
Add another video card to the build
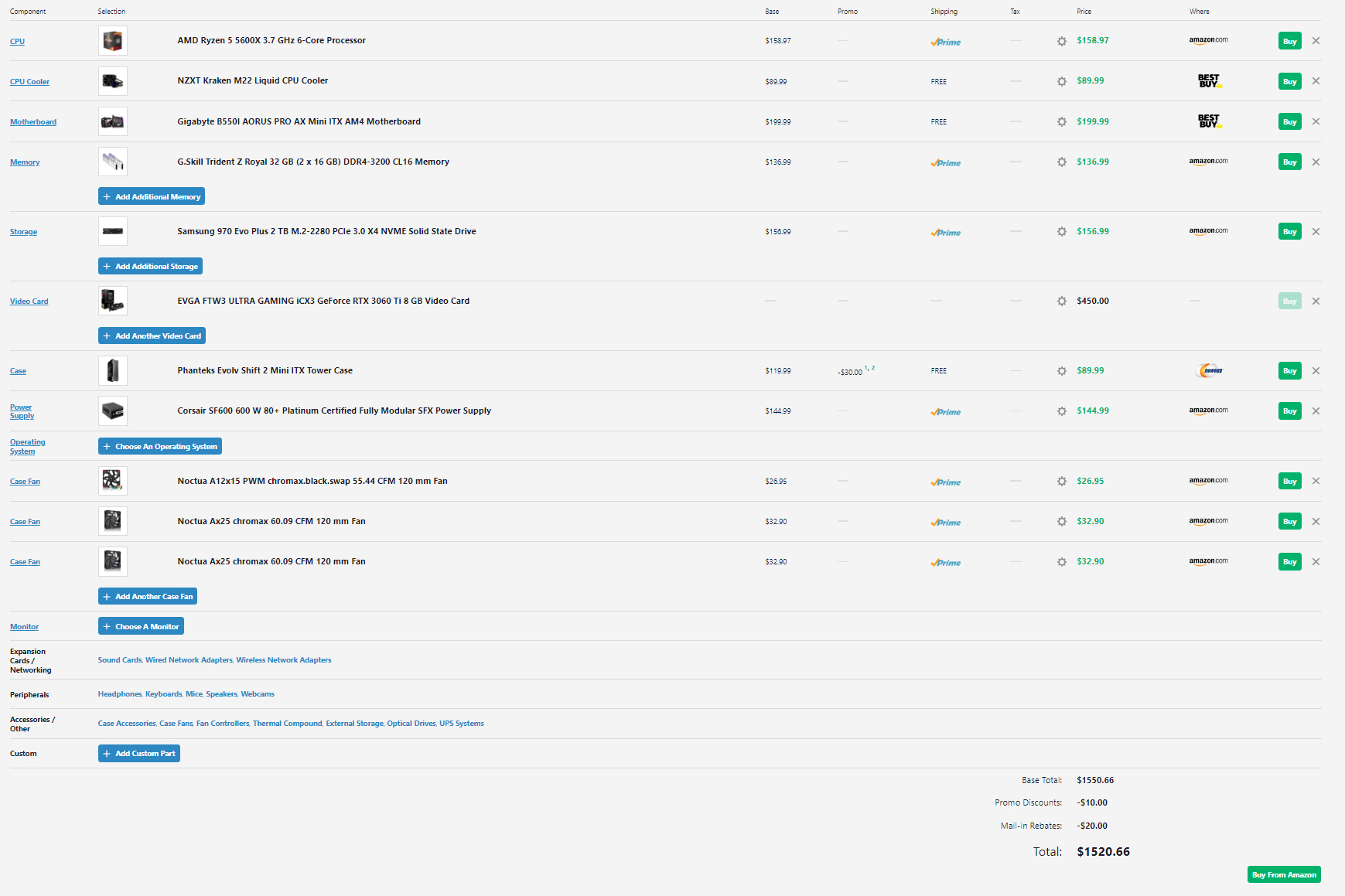coord(152,336)
